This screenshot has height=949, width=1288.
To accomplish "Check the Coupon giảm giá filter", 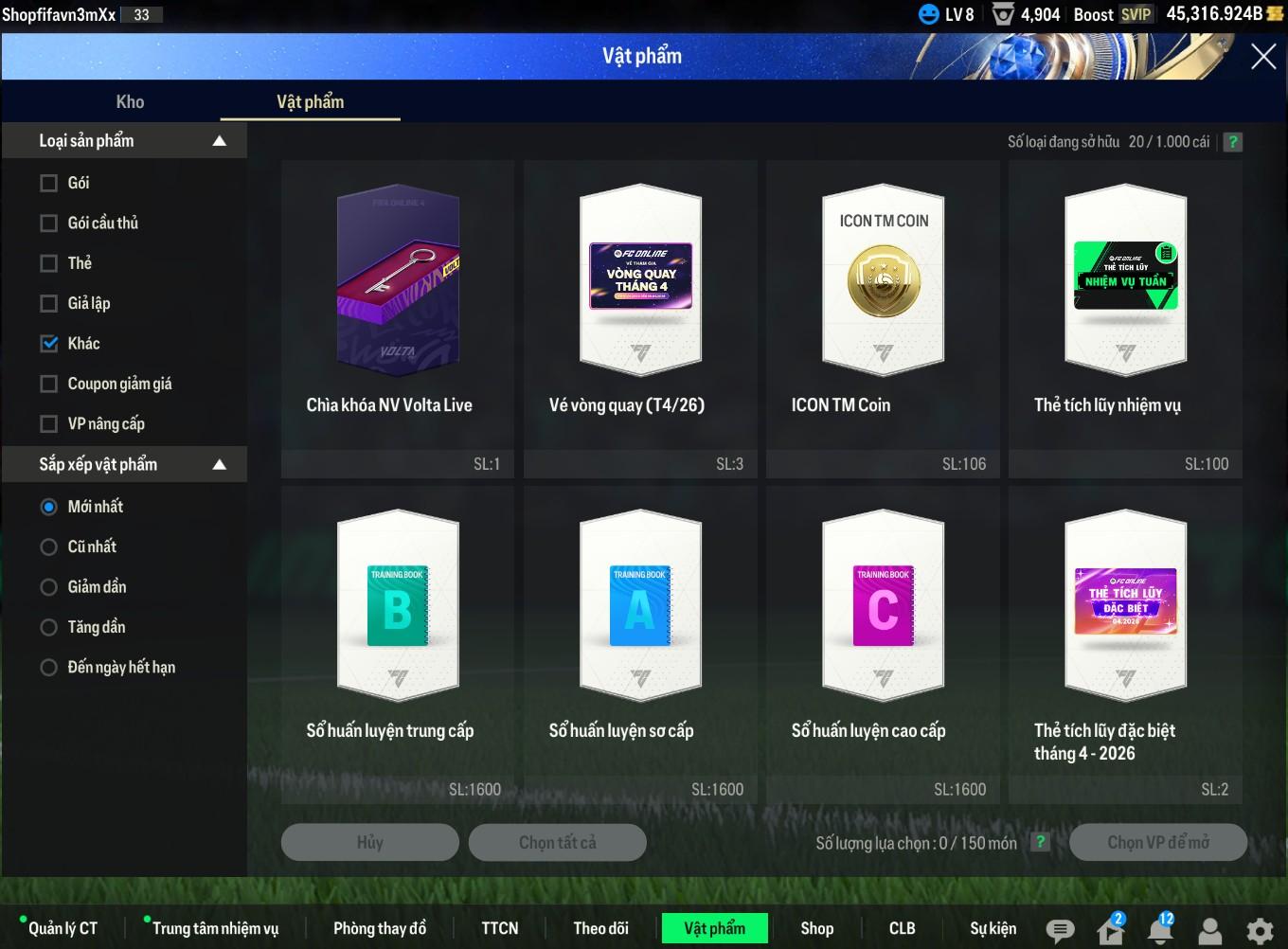I will pos(49,384).
